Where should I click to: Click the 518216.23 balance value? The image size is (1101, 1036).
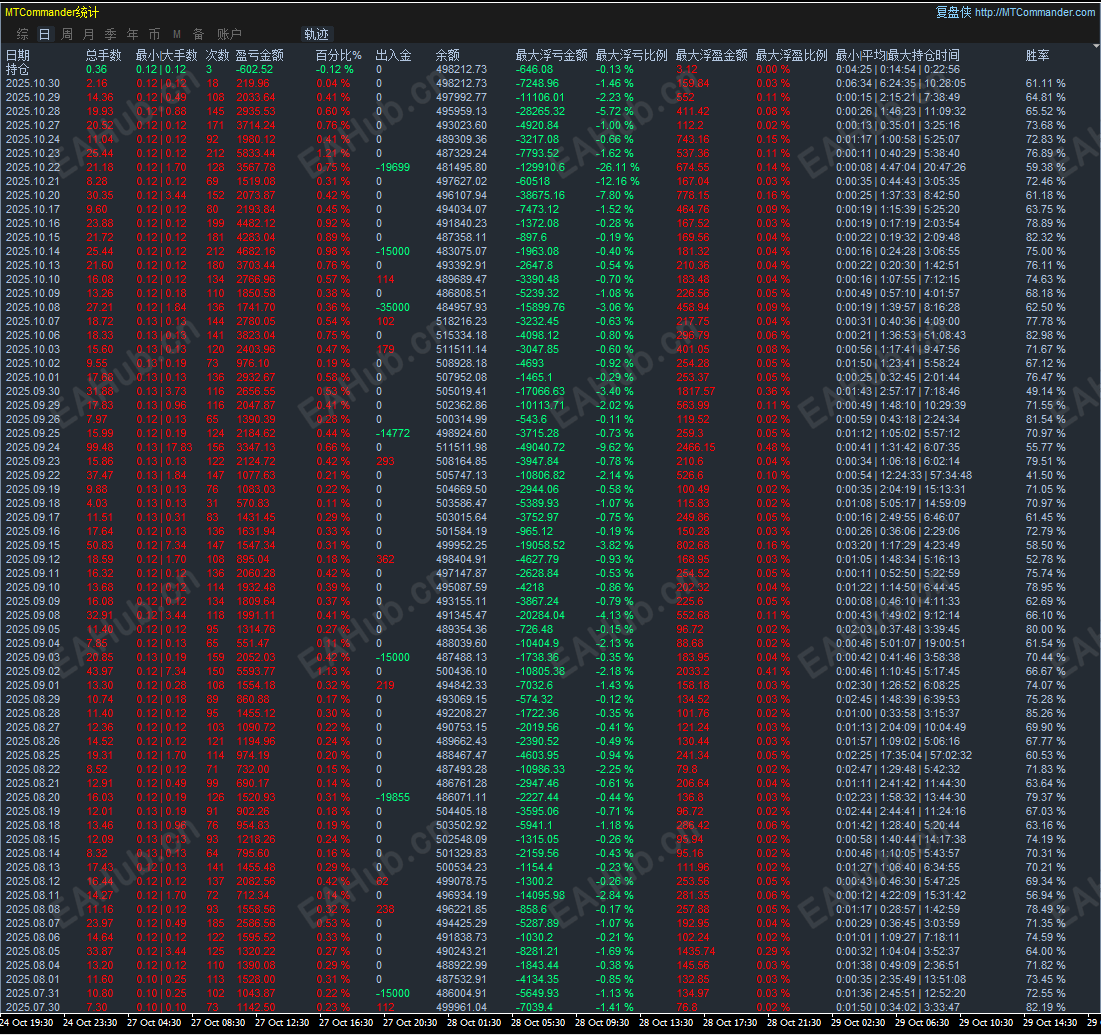[x=461, y=321]
